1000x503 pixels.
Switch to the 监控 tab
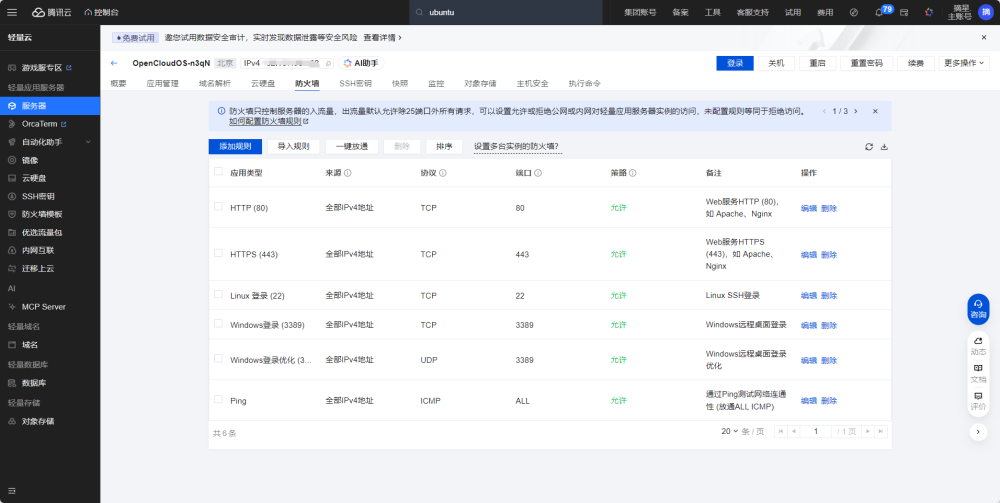[436, 84]
